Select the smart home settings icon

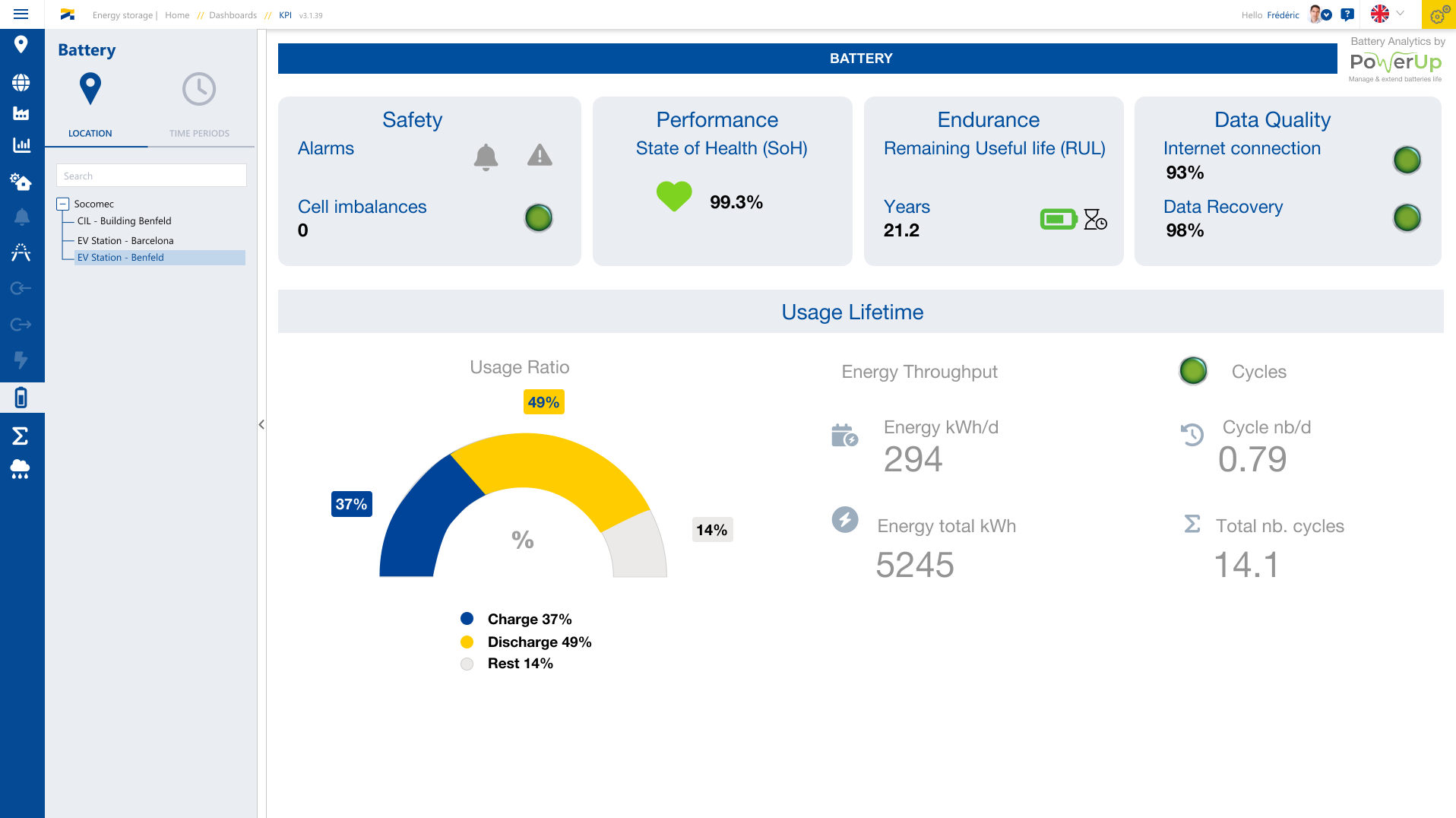(x=21, y=182)
